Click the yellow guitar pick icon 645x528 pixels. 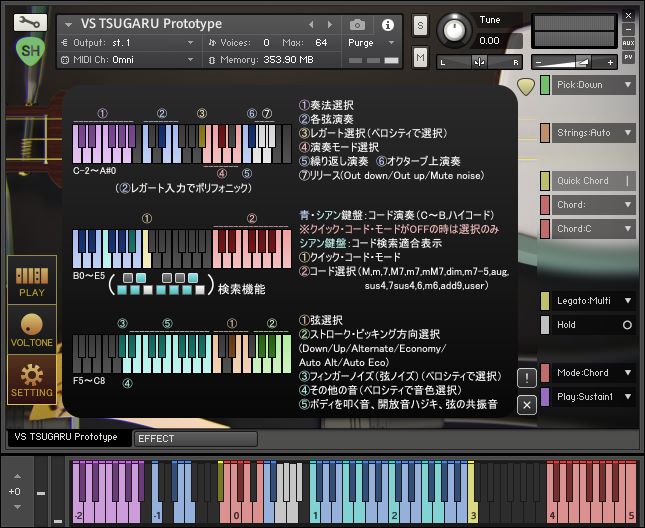[526, 86]
